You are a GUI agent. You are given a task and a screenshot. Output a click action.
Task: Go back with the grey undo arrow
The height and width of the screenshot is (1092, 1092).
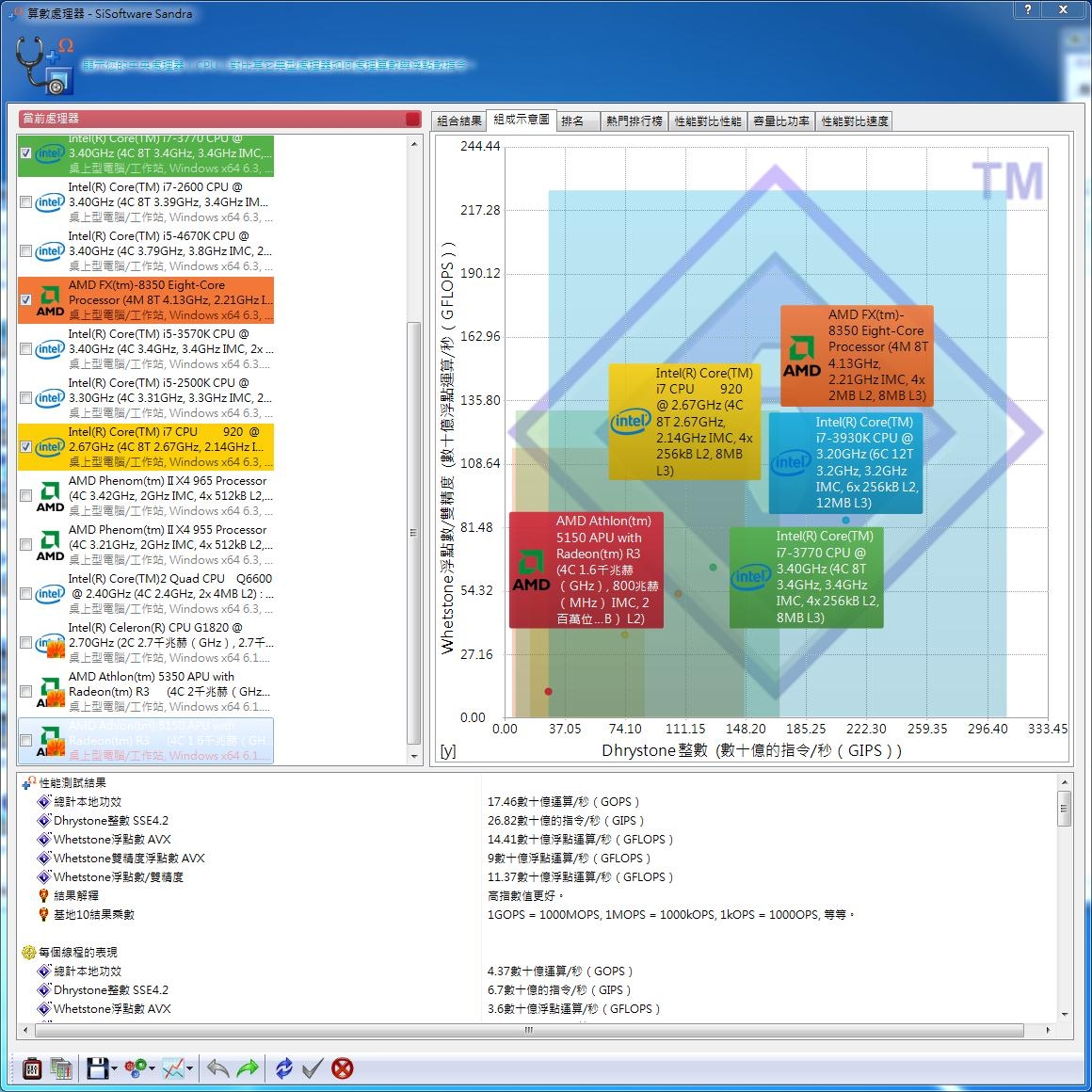point(218,1068)
